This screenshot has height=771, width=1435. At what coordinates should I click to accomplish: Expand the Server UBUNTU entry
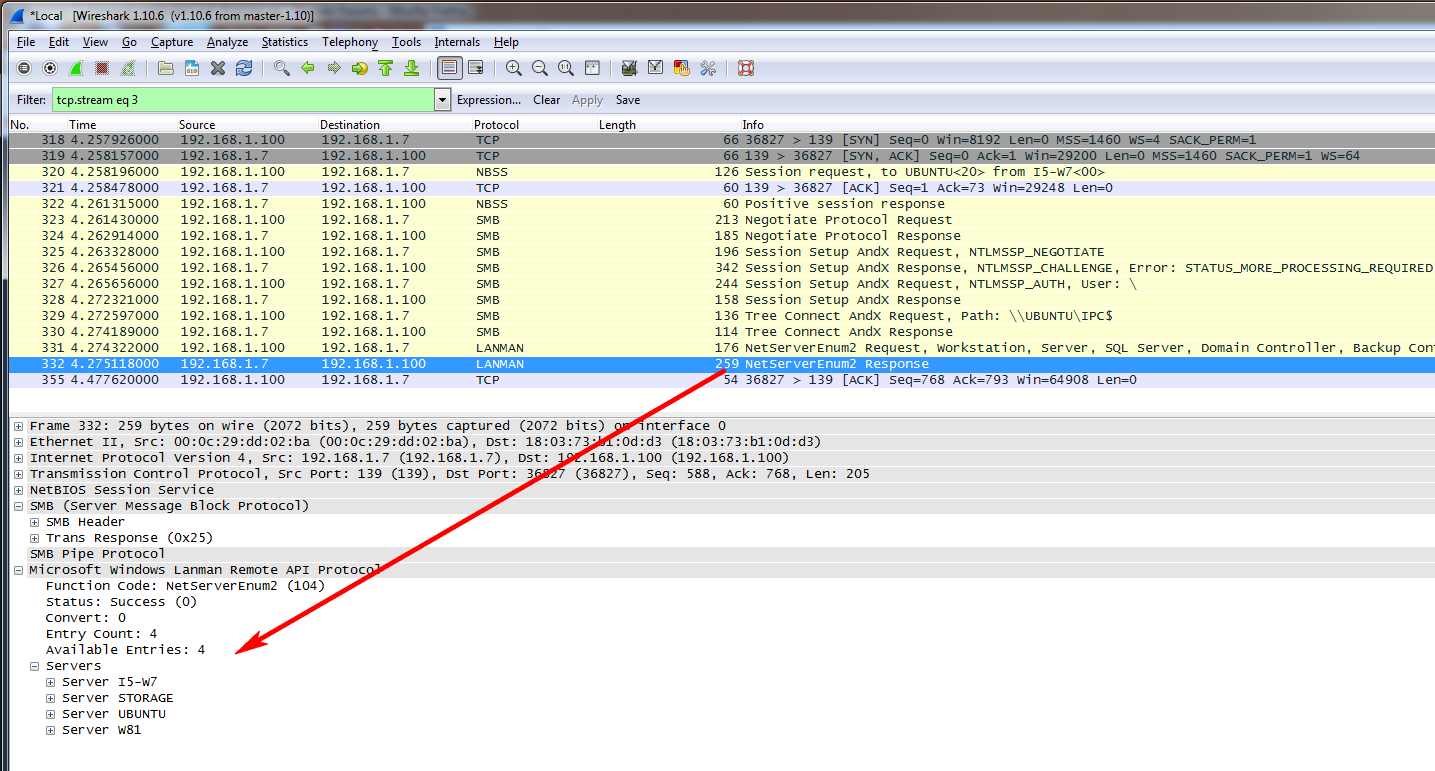pos(51,714)
